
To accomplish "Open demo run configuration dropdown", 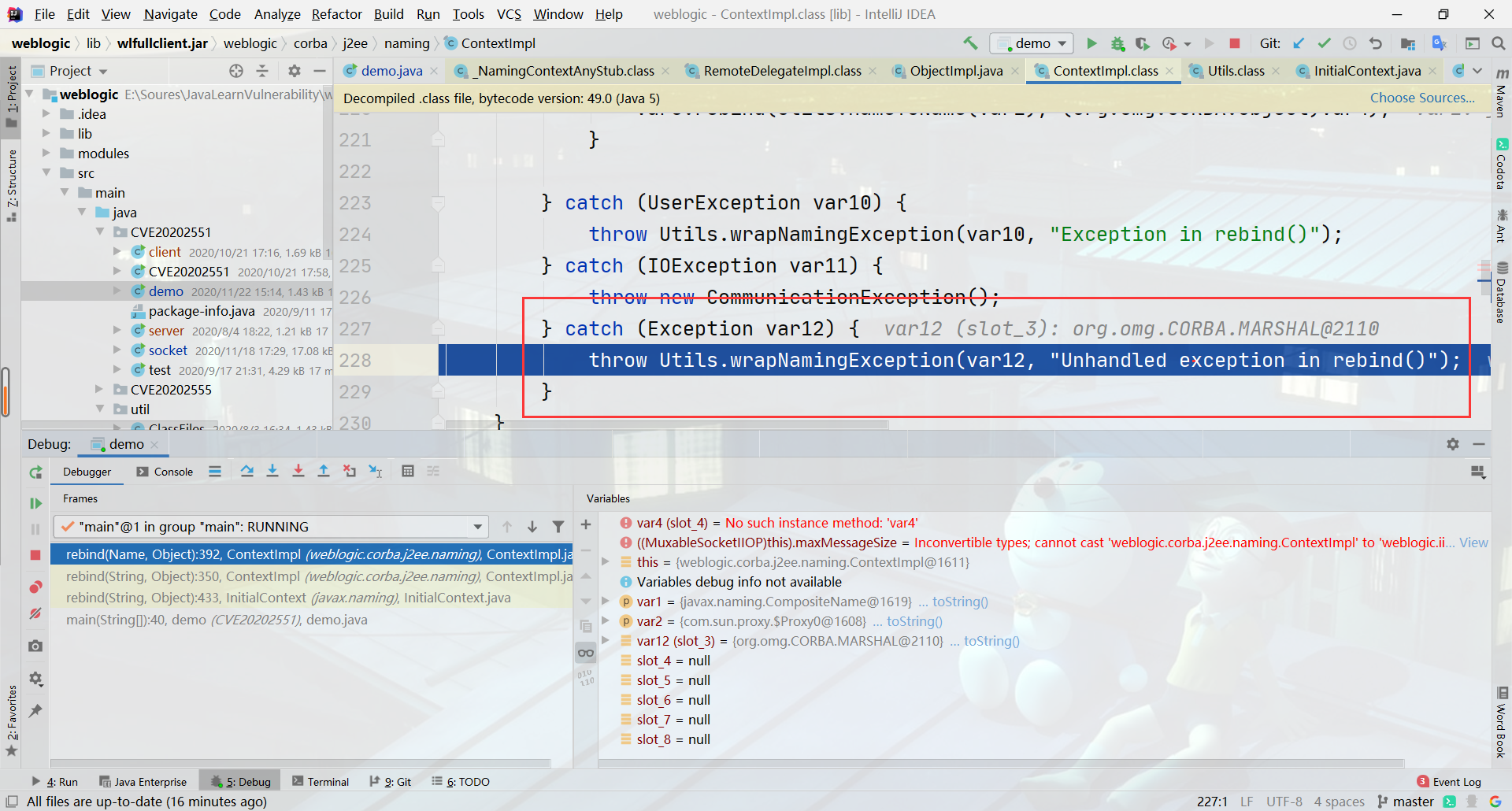I will 1032,43.
